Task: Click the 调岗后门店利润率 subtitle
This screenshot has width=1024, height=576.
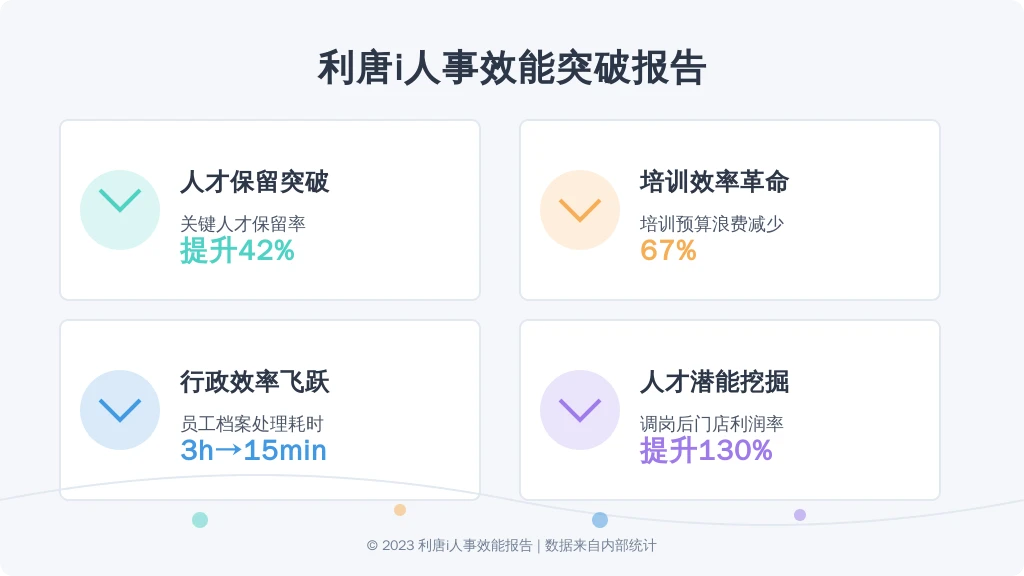Action: click(x=712, y=424)
